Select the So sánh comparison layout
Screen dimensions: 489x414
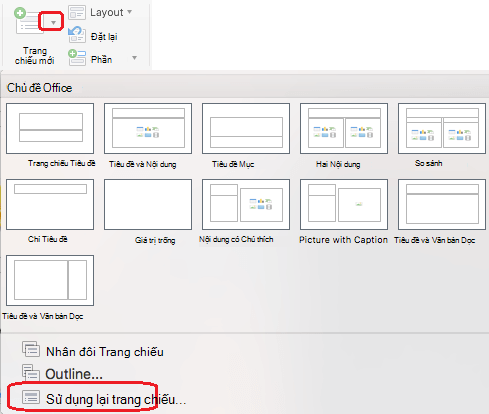442,128
